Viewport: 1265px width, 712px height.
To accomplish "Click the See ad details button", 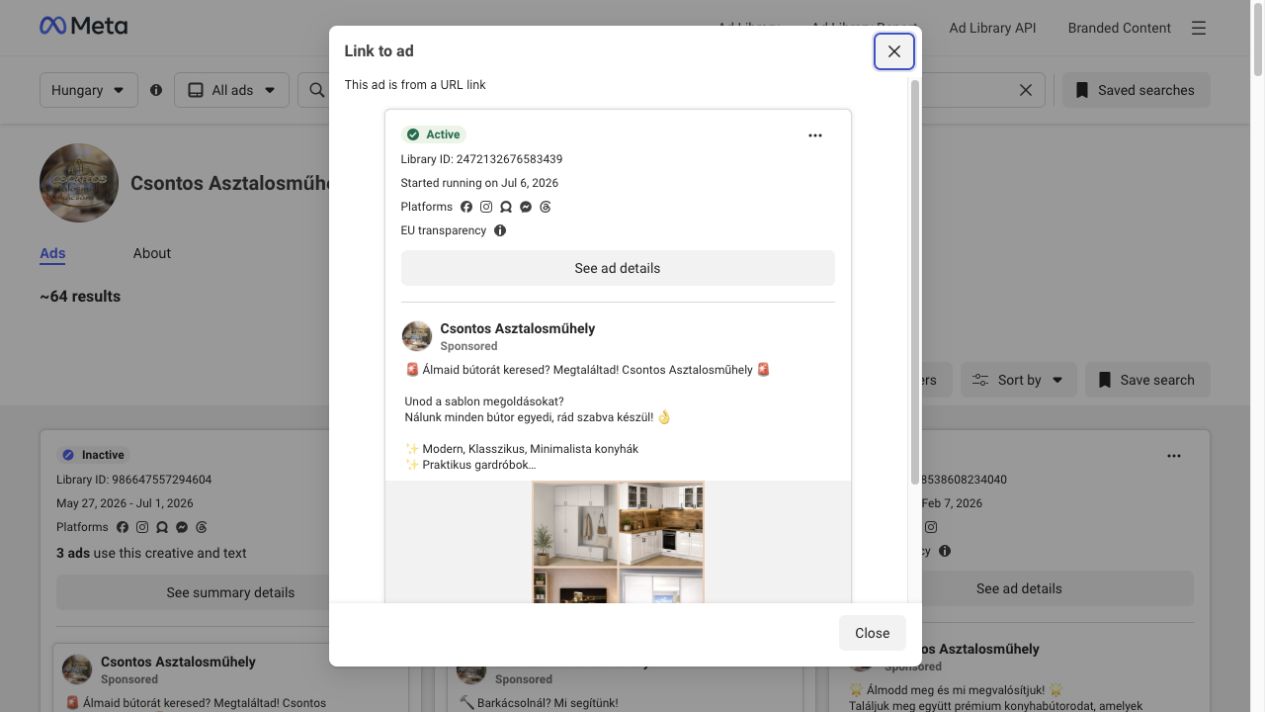I will click(618, 268).
